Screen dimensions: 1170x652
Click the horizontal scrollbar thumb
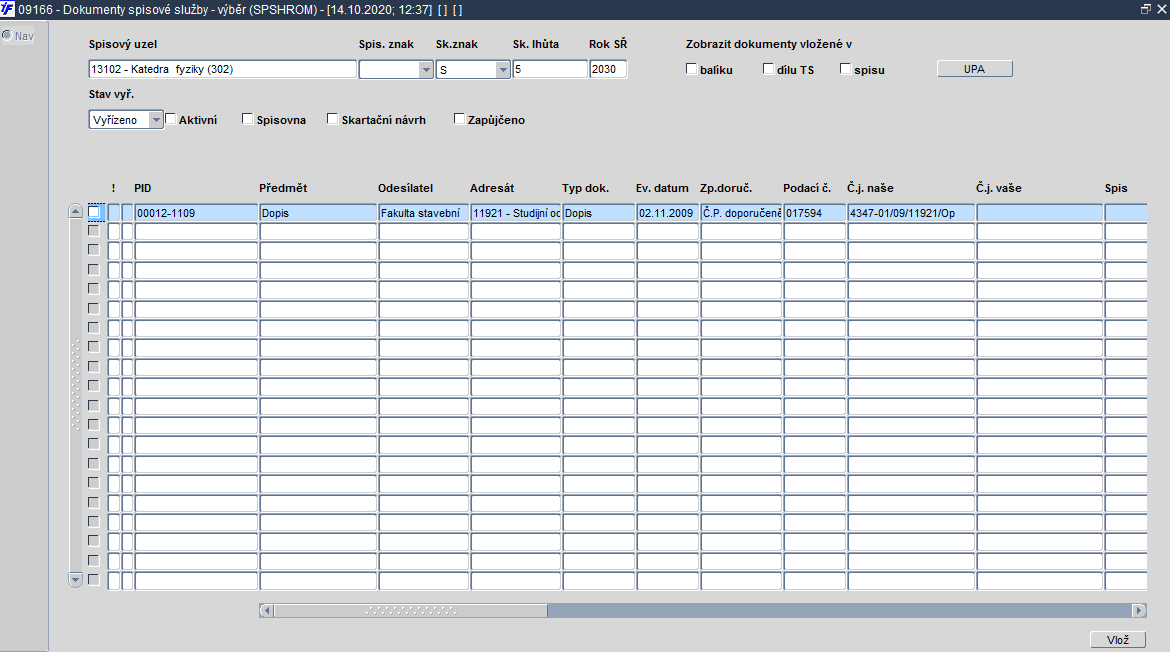[x=411, y=610]
